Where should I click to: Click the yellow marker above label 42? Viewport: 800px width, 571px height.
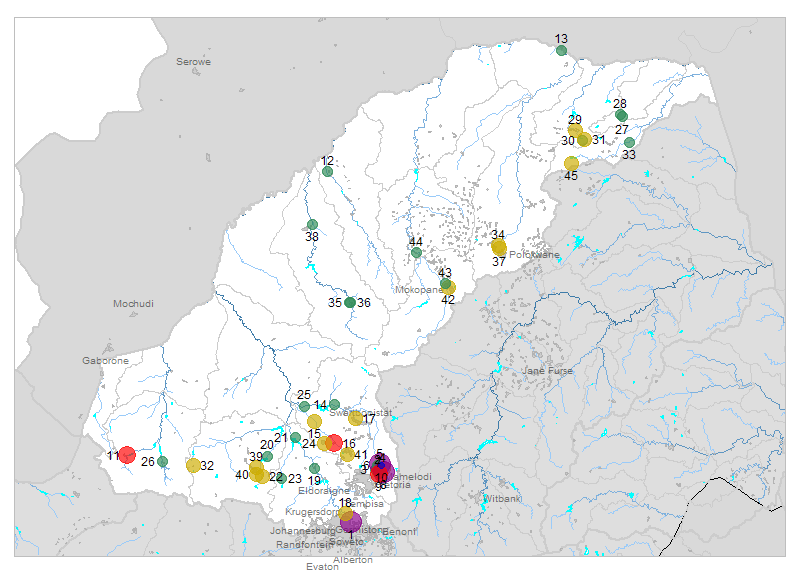pyautogui.click(x=448, y=288)
